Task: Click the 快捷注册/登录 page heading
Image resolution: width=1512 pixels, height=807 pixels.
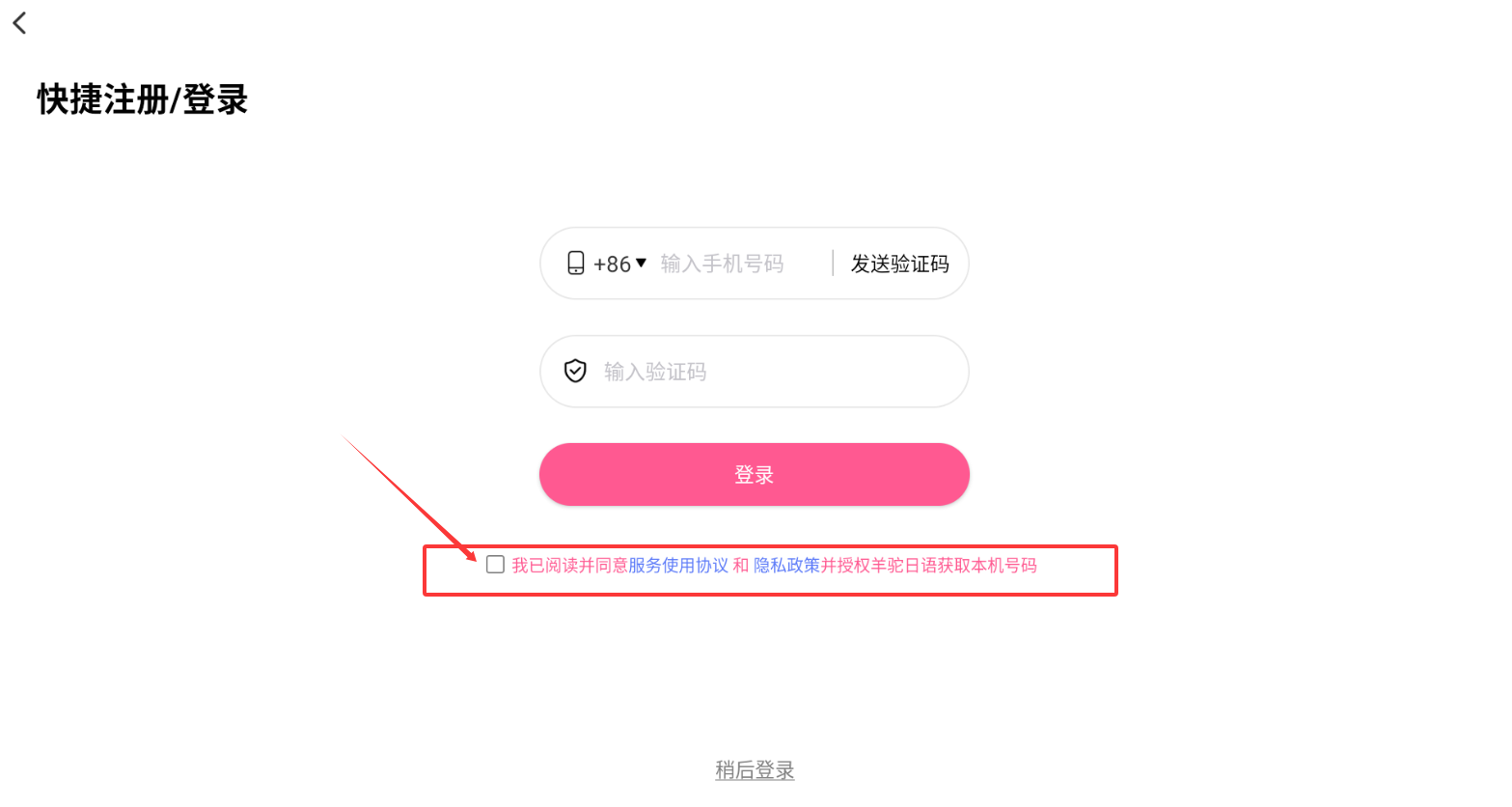Action: 143,99
